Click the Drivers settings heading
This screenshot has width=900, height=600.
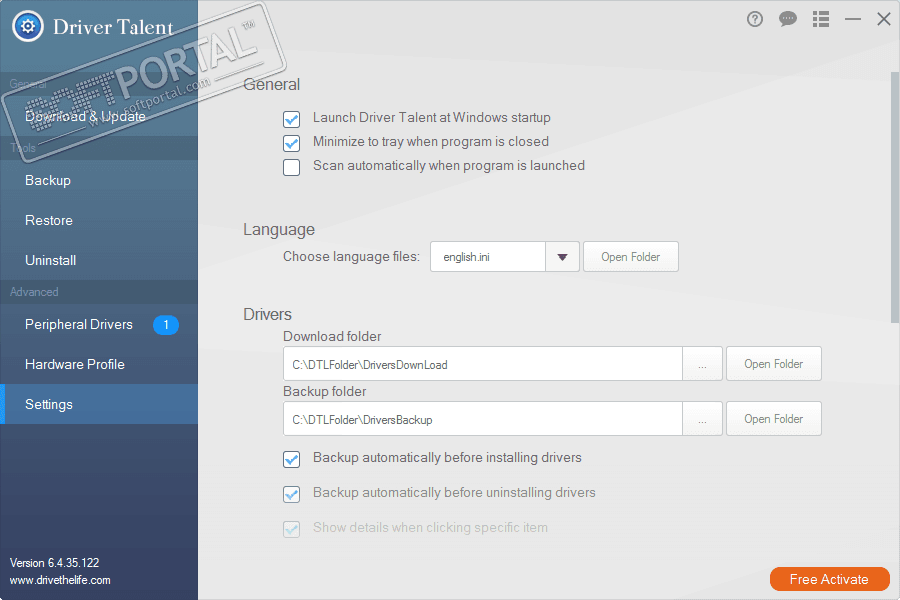[267, 314]
